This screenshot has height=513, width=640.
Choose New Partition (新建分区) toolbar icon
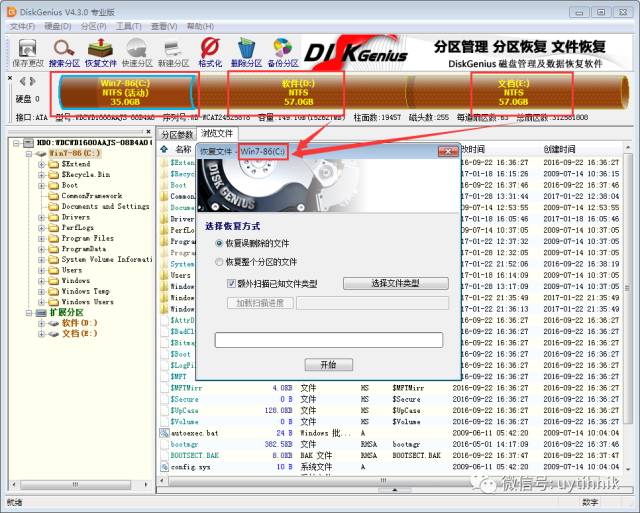point(173,53)
